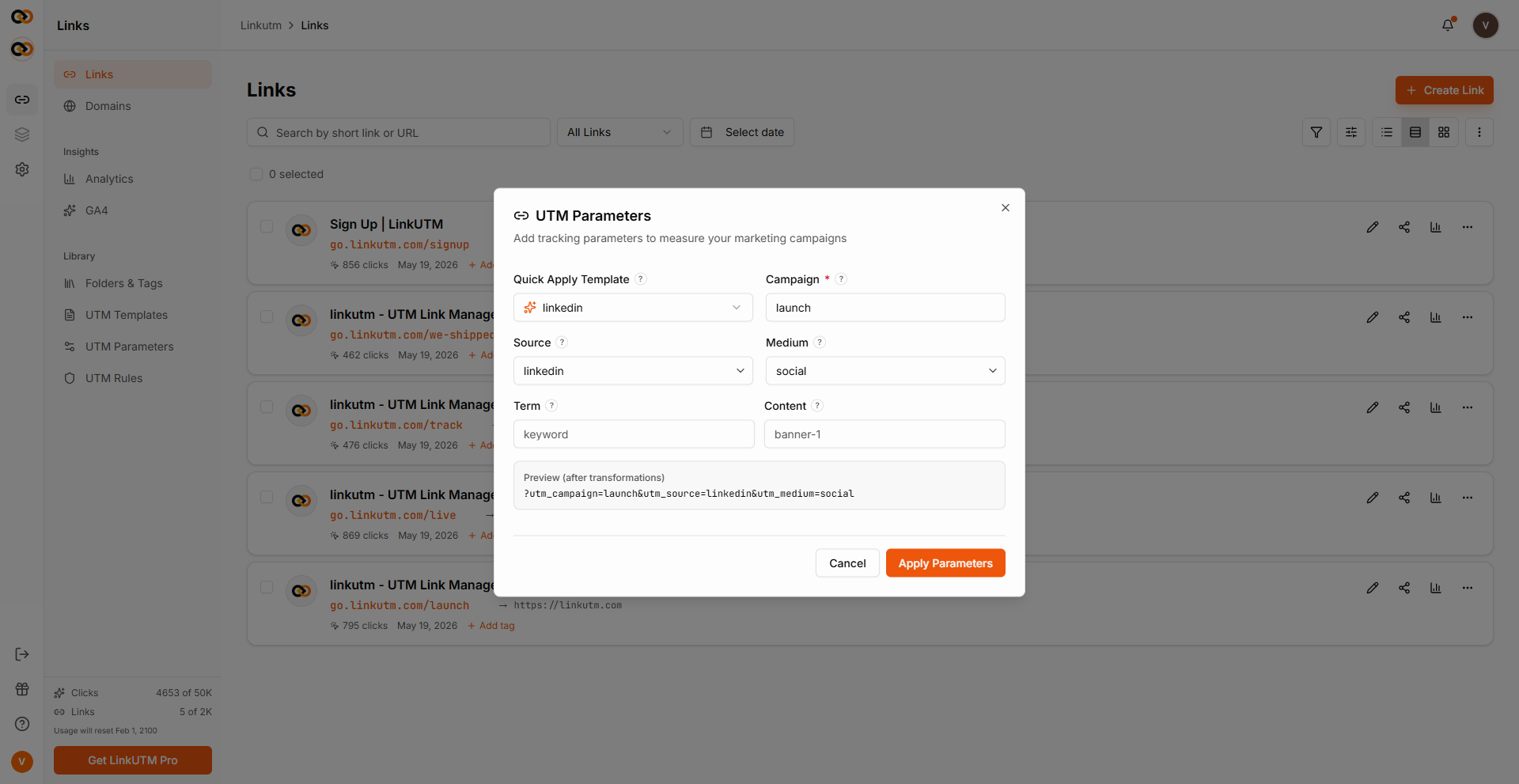Screen dimensions: 1519x784
Task: Switch to card rows view icon
Action: (x=1415, y=132)
